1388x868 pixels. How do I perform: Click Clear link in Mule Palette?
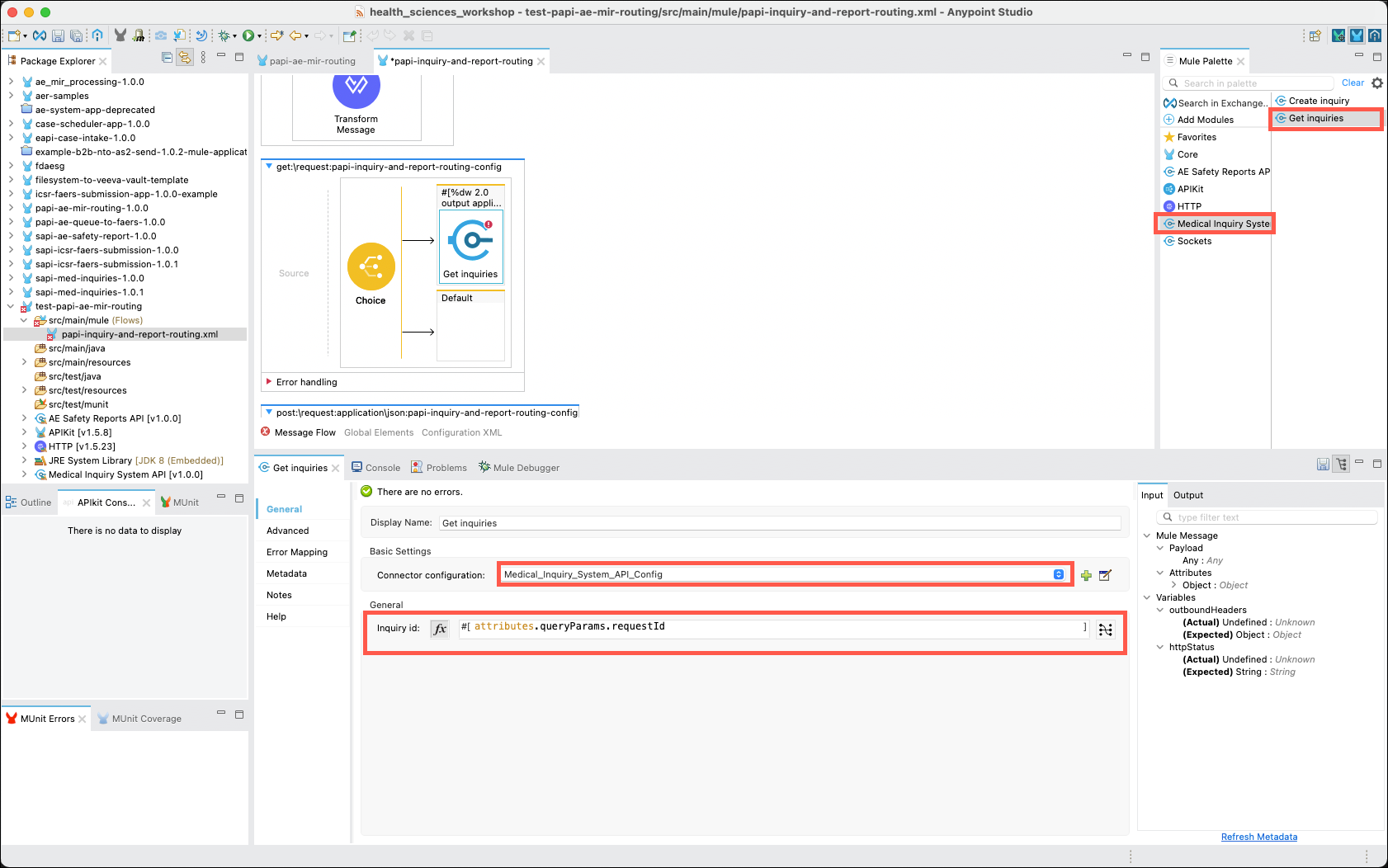[x=1353, y=83]
